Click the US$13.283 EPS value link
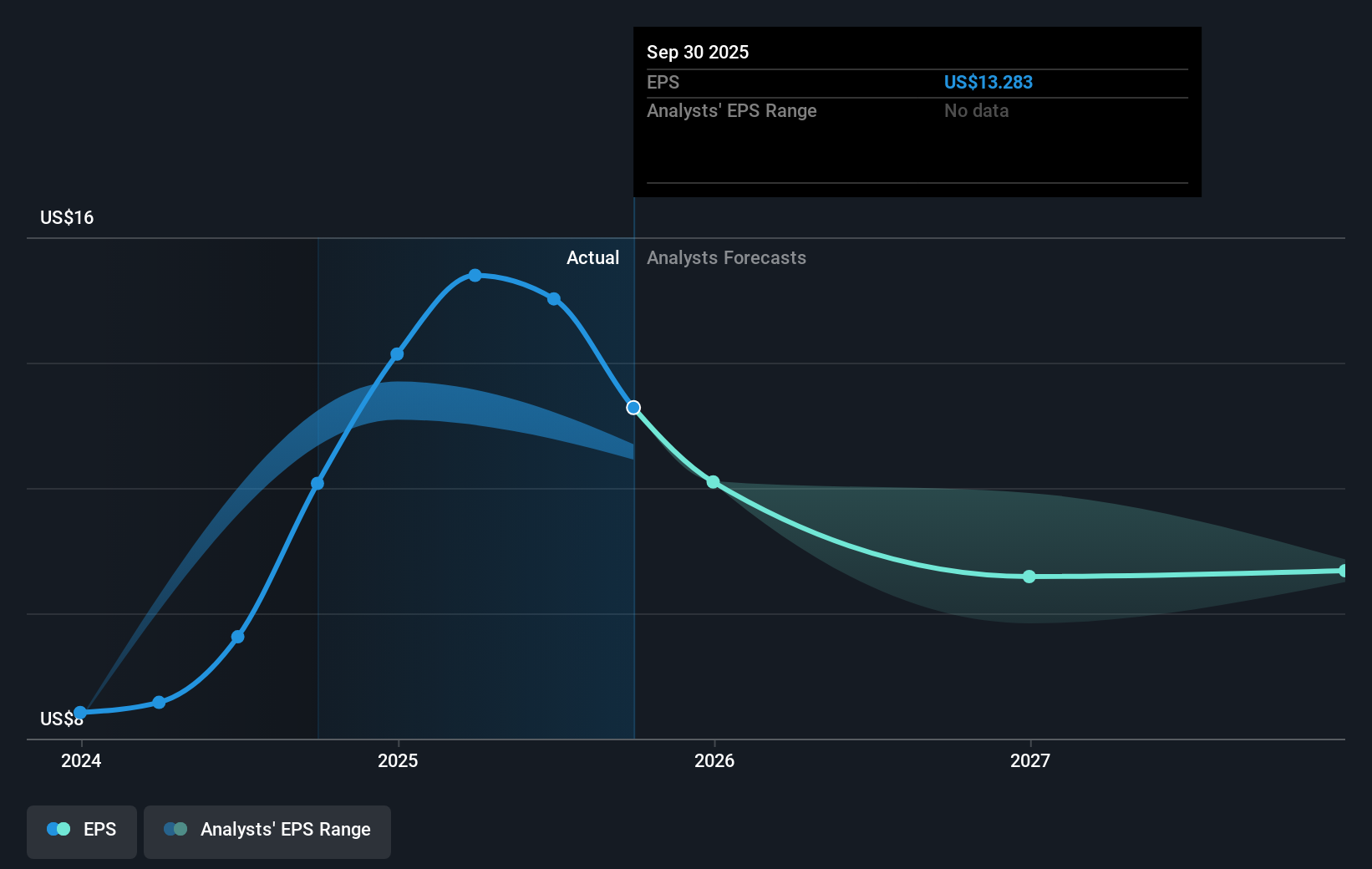 coord(988,82)
